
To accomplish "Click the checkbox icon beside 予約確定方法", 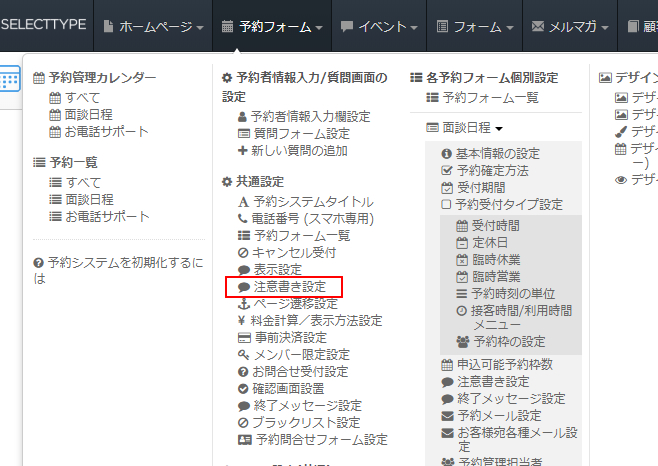I will tap(447, 170).
